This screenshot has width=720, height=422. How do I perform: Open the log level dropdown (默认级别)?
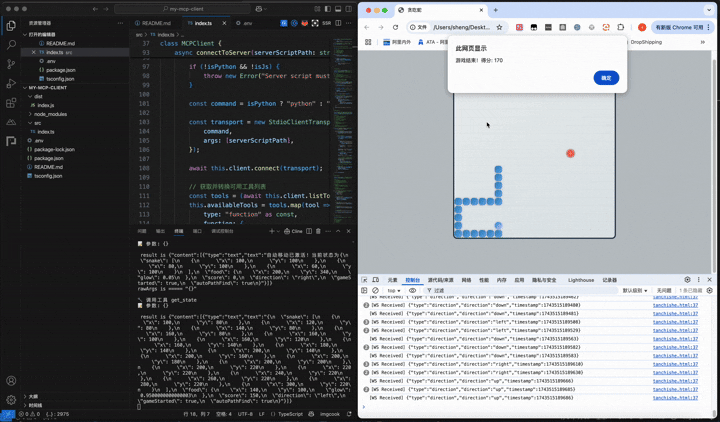635,291
